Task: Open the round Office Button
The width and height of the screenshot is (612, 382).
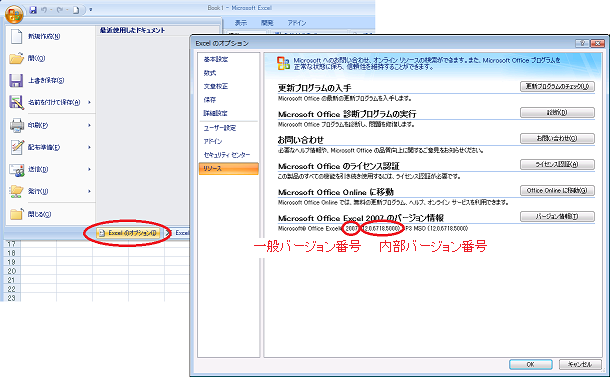Action: tap(14, 14)
